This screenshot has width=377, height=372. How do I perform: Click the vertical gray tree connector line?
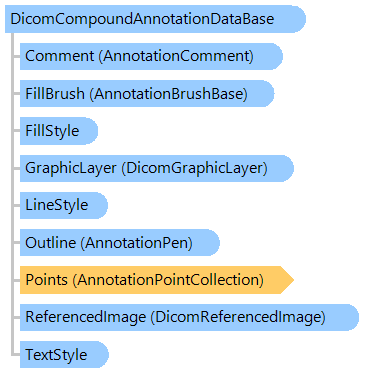pos(12,194)
